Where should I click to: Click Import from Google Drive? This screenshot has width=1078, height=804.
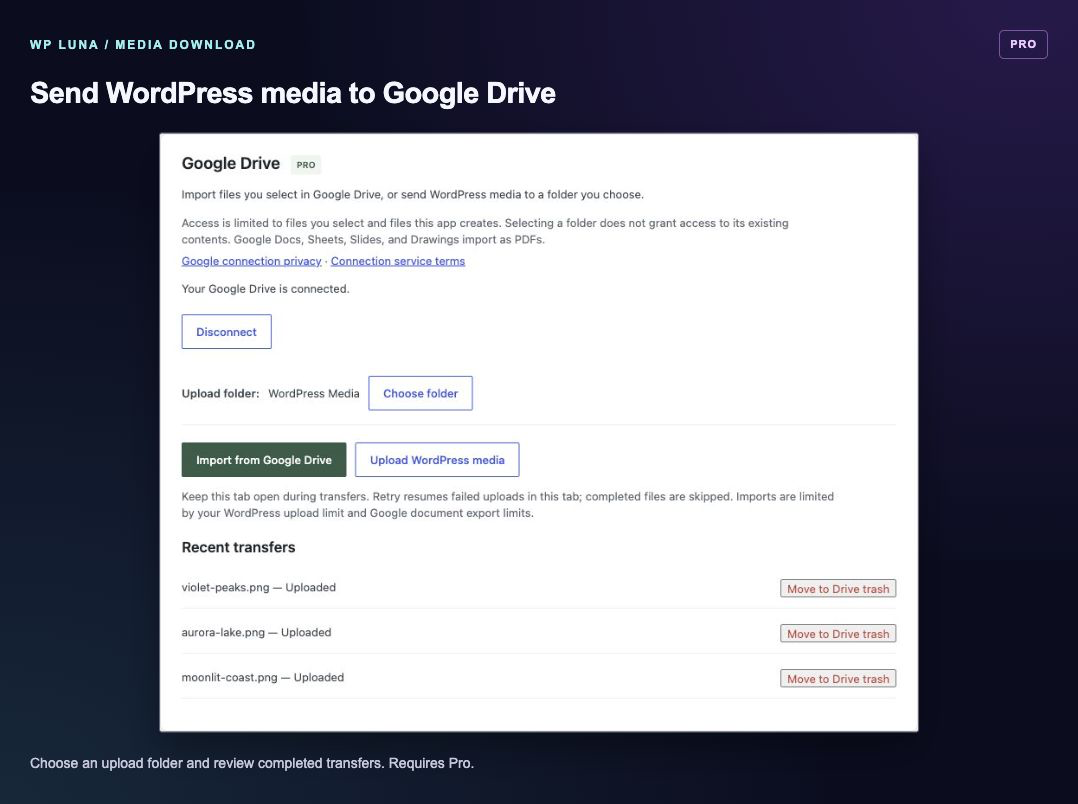click(264, 459)
